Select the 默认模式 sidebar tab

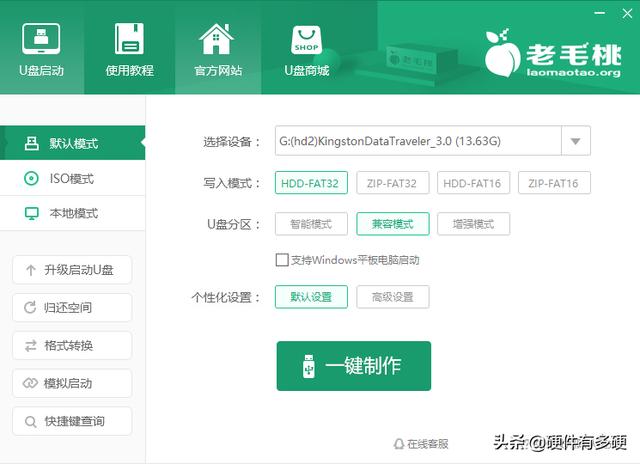click(73, 143)
